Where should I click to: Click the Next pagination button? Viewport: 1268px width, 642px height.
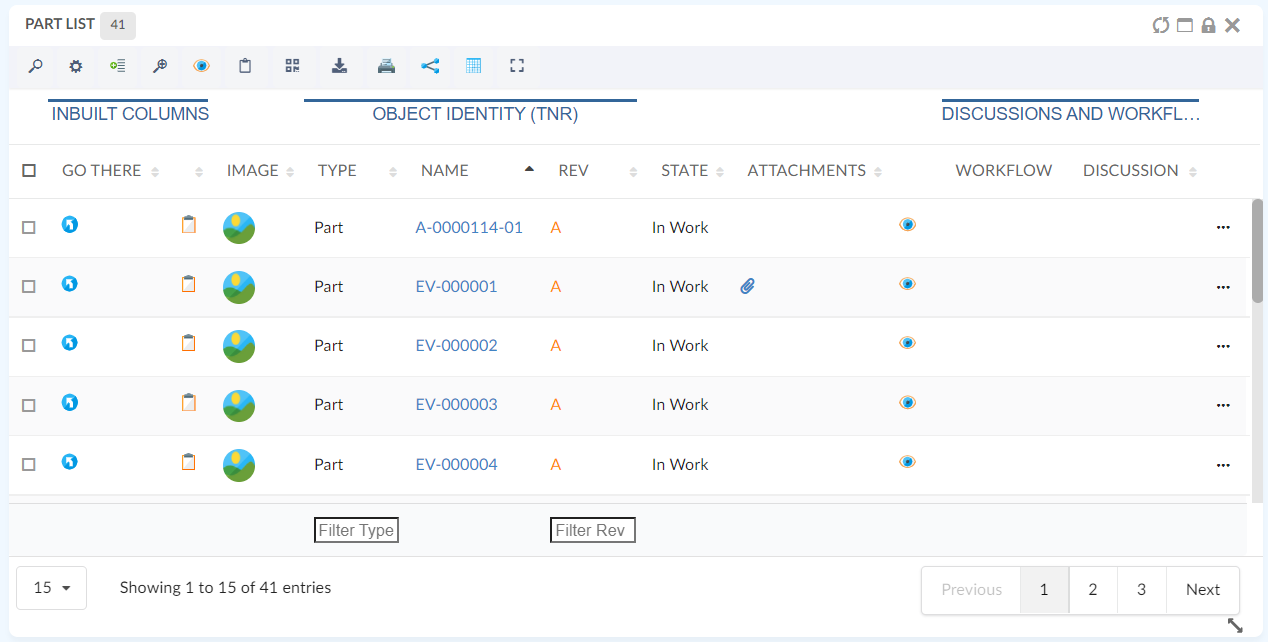click(x=1202, y=590)
